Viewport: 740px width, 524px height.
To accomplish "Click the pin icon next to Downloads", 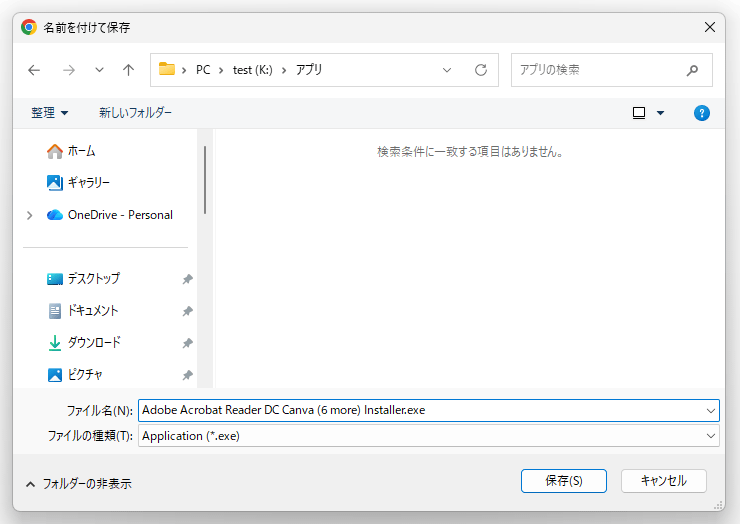I will pyautogui.click(x=187, y=343).
